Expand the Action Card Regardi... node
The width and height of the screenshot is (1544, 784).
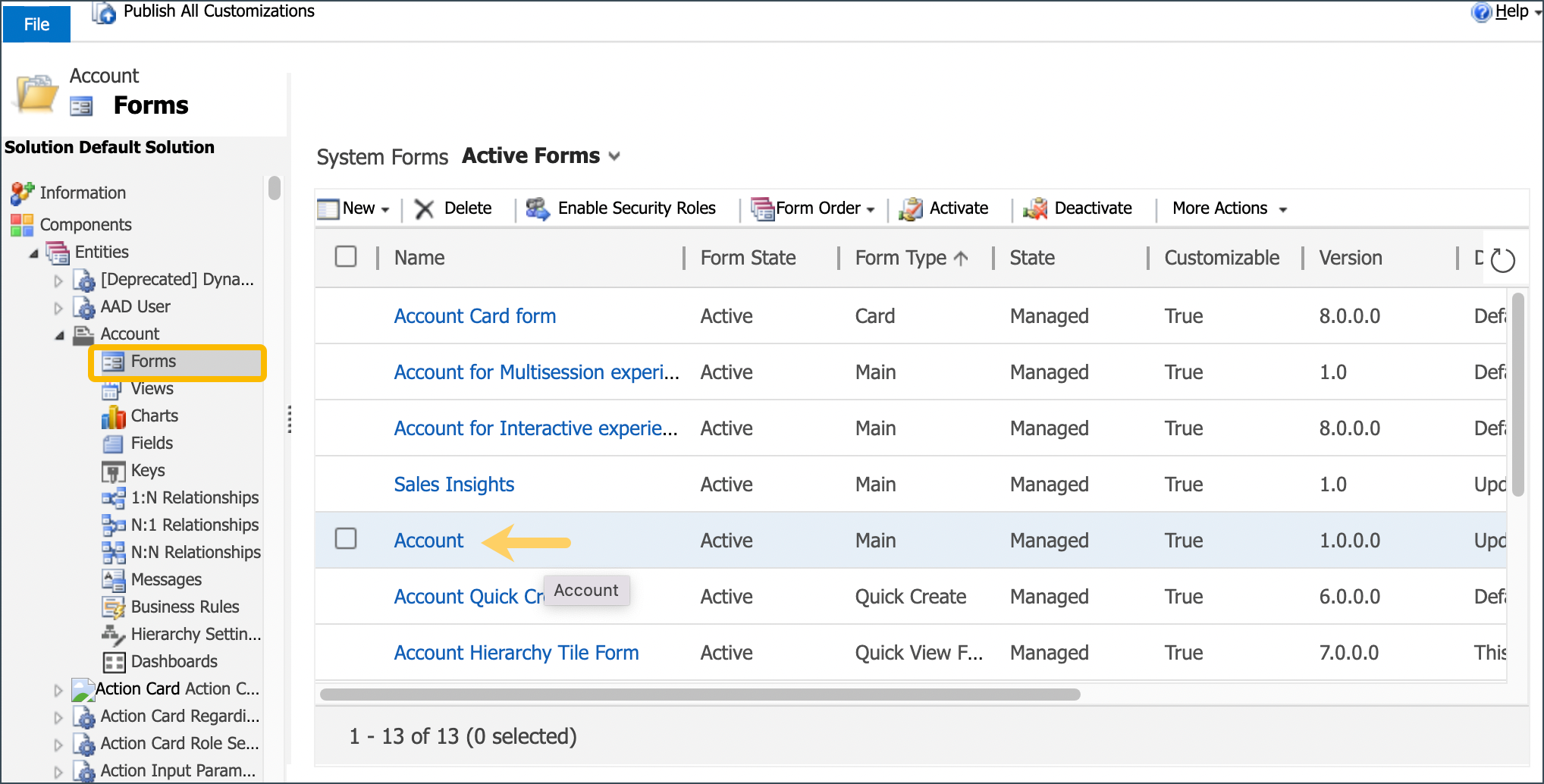point(58,718)
